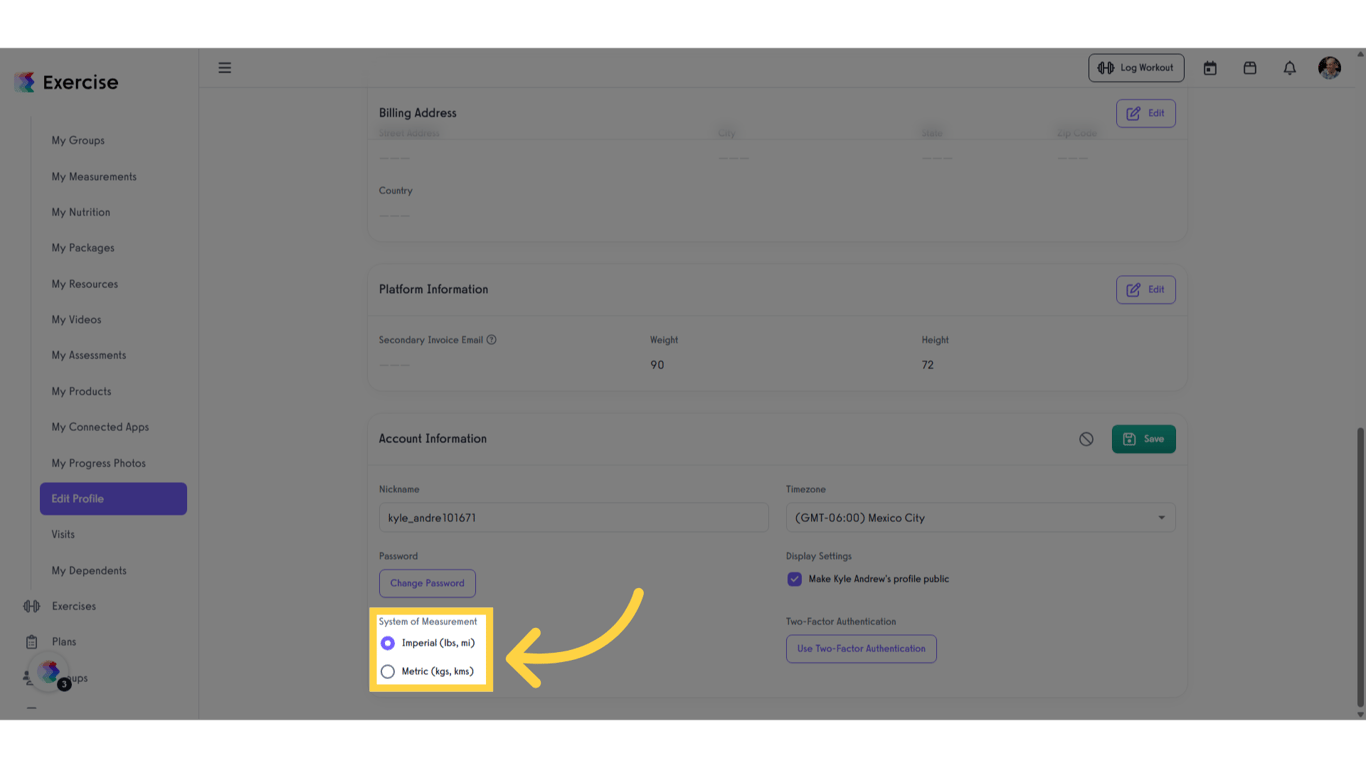Open the hamburger menu icon

click(224, 67)
